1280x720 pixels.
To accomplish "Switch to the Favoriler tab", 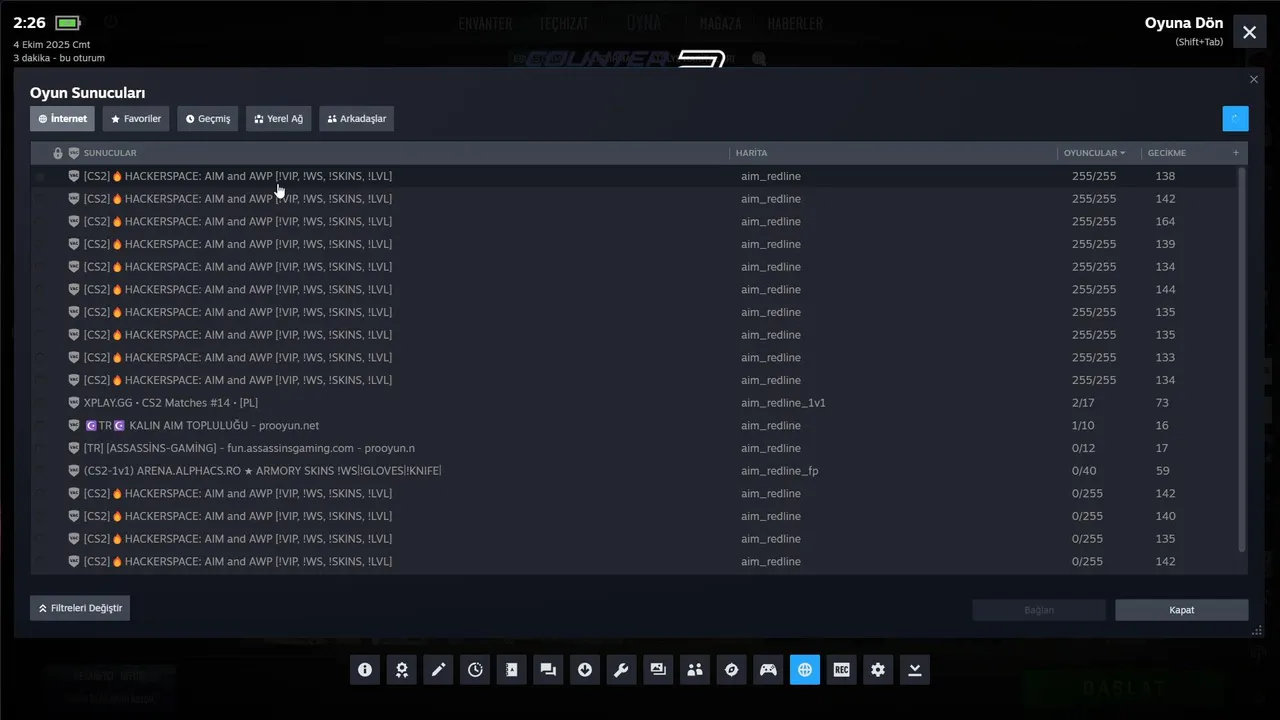I will click(136, 119).
